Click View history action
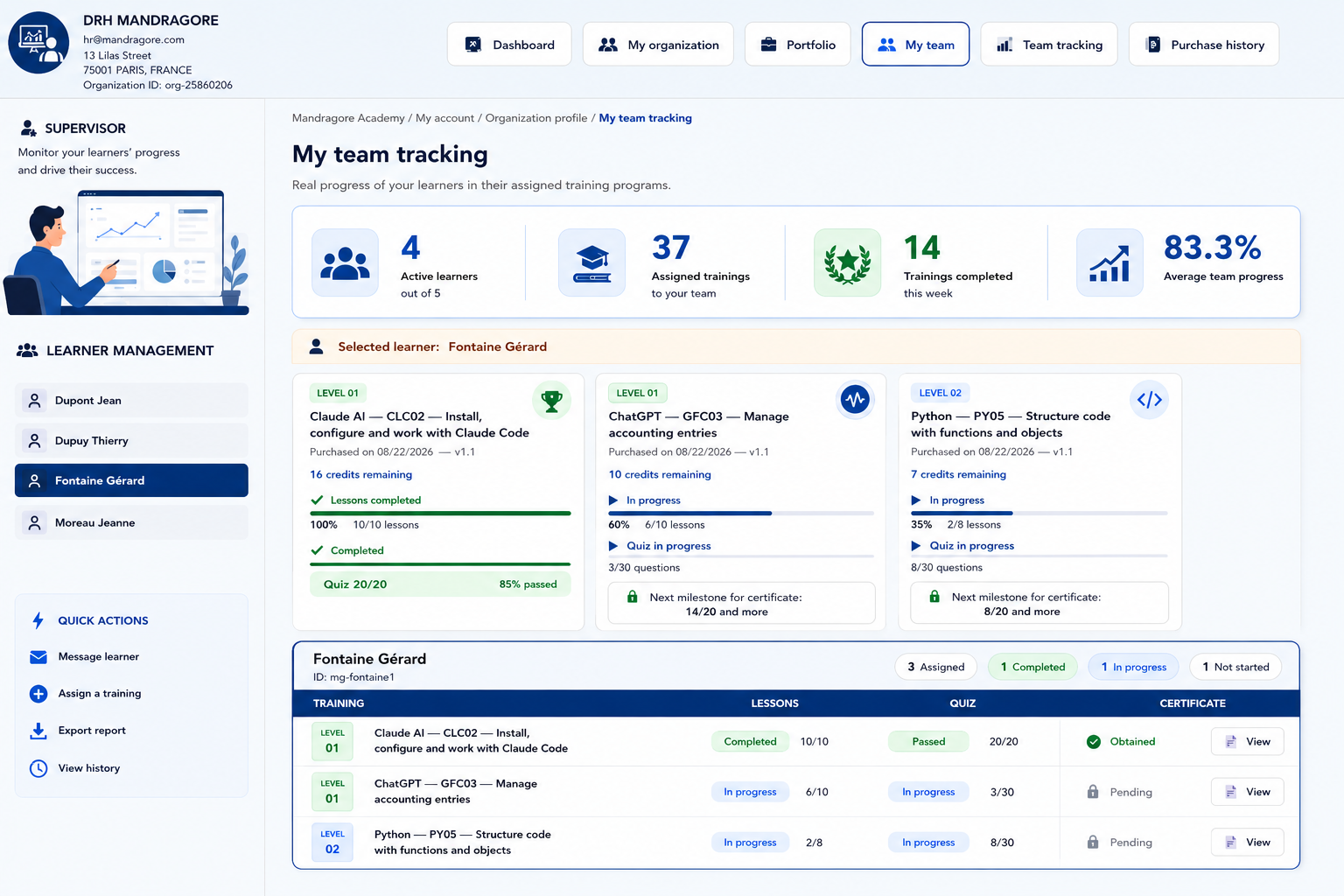 pos(89,768)
